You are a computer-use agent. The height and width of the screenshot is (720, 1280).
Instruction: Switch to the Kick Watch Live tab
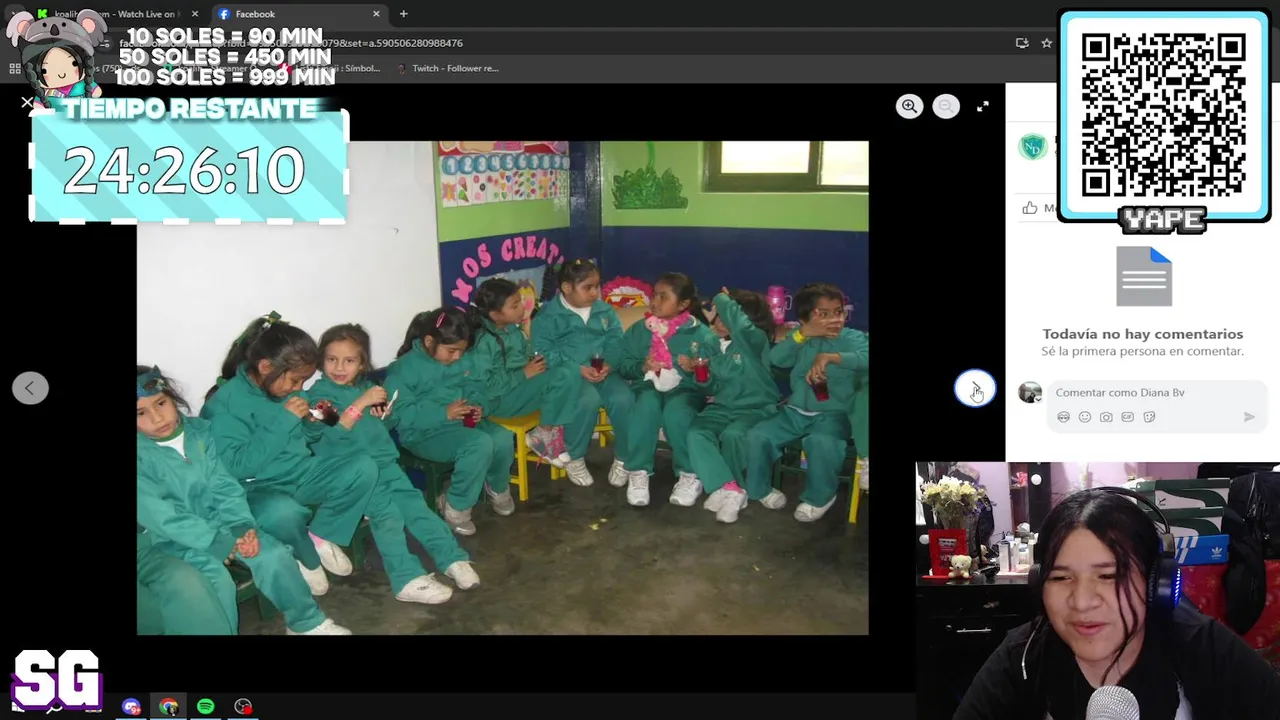[120, 14]
